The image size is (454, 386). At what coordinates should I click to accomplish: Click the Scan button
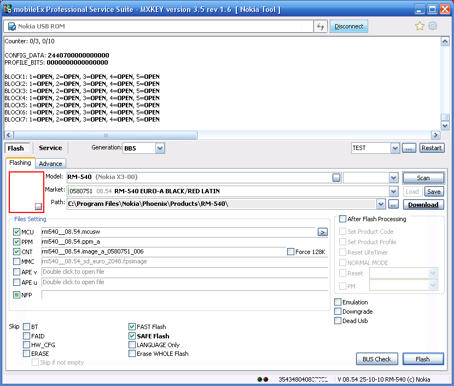coord(423,178)
